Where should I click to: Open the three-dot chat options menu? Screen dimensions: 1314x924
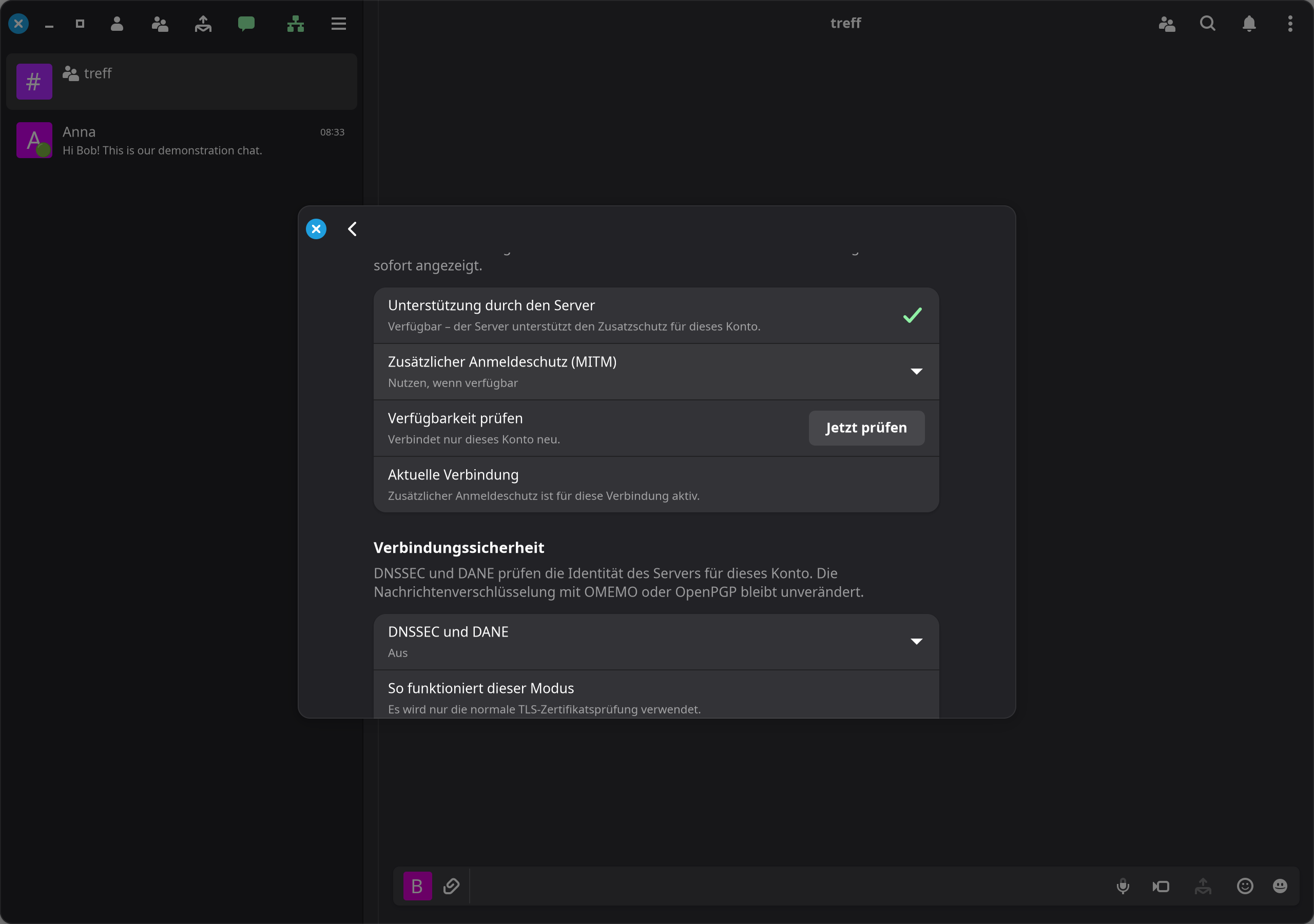pos(1290,24)
